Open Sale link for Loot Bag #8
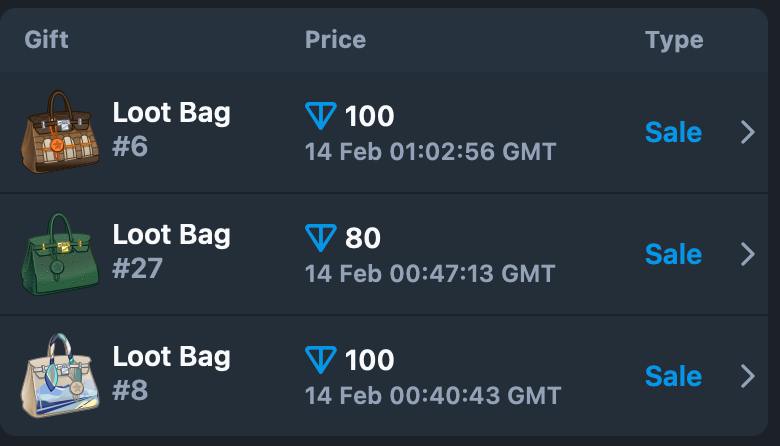Viewport: 780px width, 446px height. click(674, 376)
